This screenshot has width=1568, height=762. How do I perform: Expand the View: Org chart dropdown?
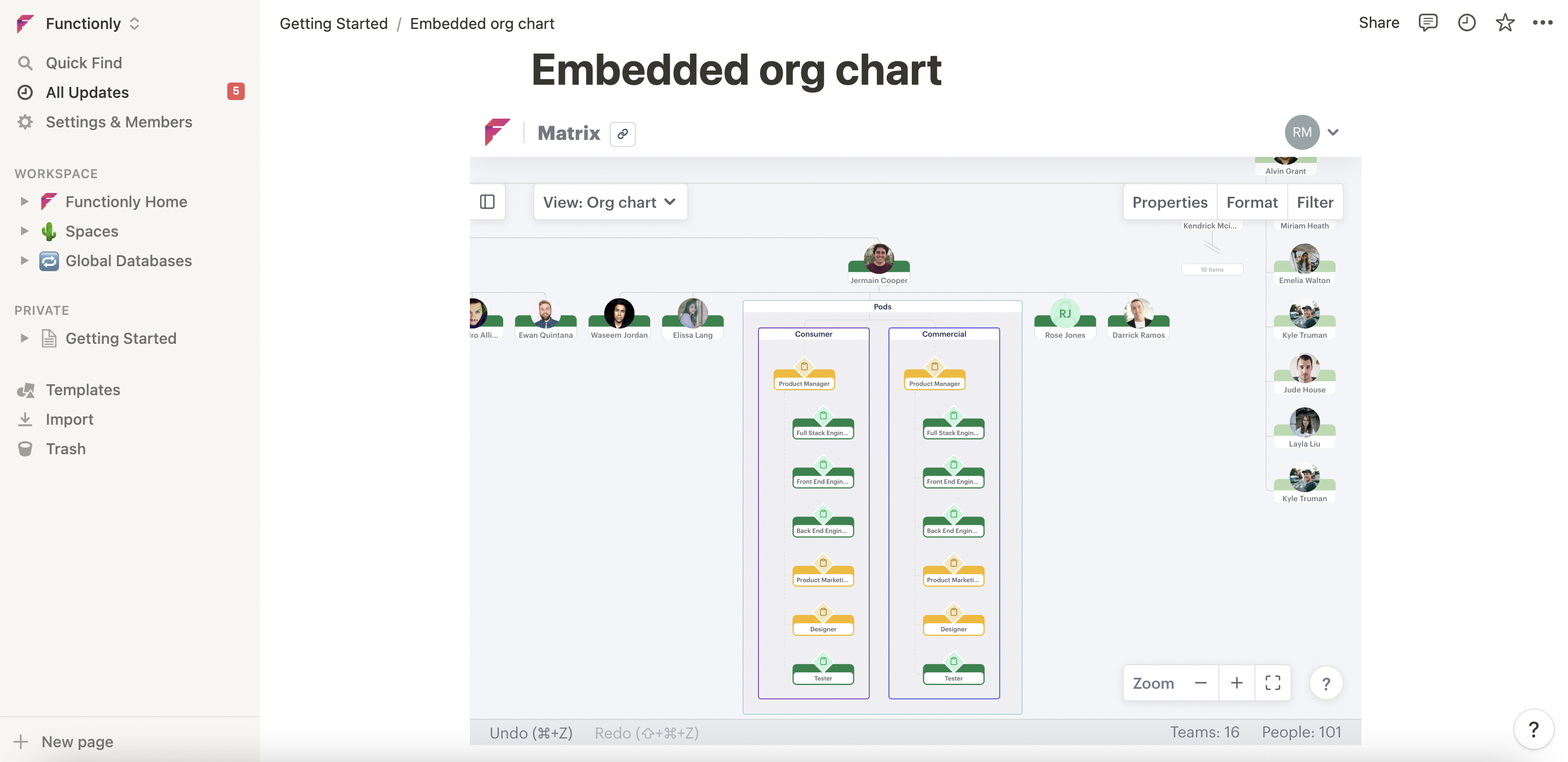(608, 202)
